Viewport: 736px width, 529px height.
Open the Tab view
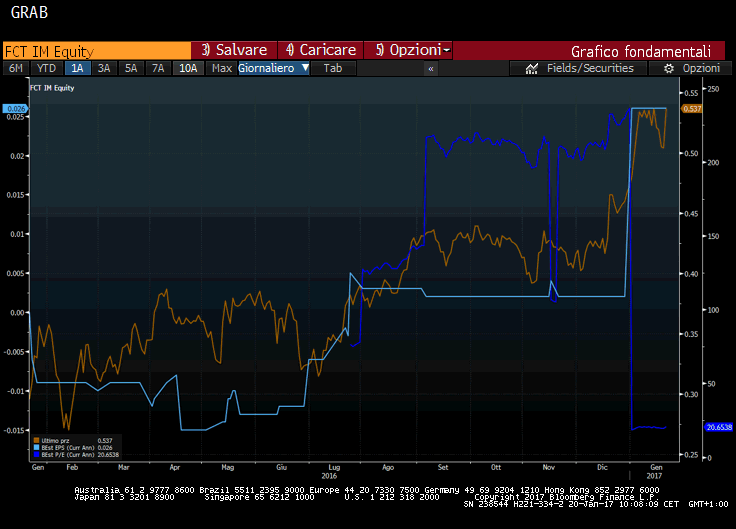click(333, 68)
